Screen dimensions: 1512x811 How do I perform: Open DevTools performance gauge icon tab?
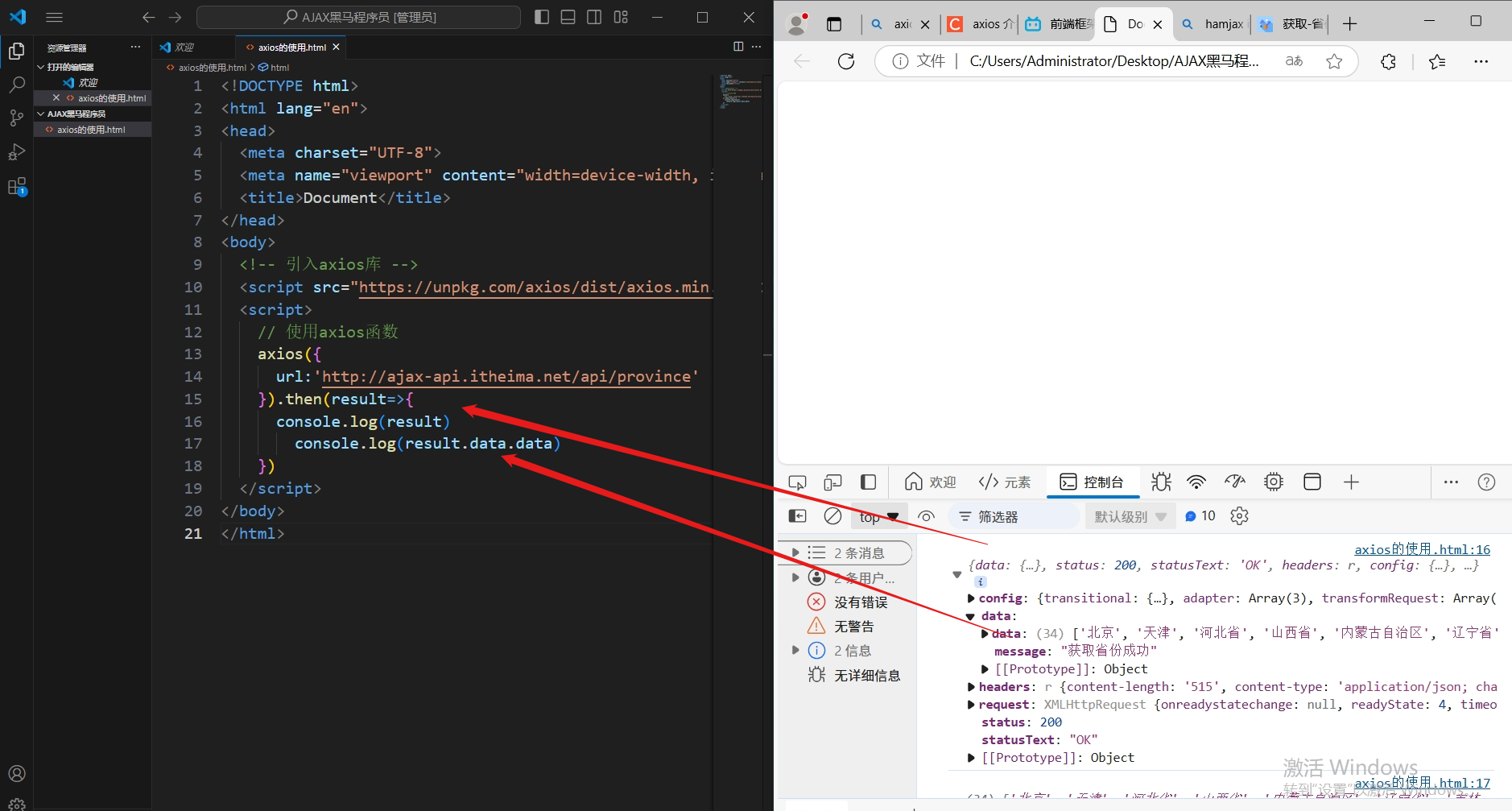click(x=1235, y=482)
